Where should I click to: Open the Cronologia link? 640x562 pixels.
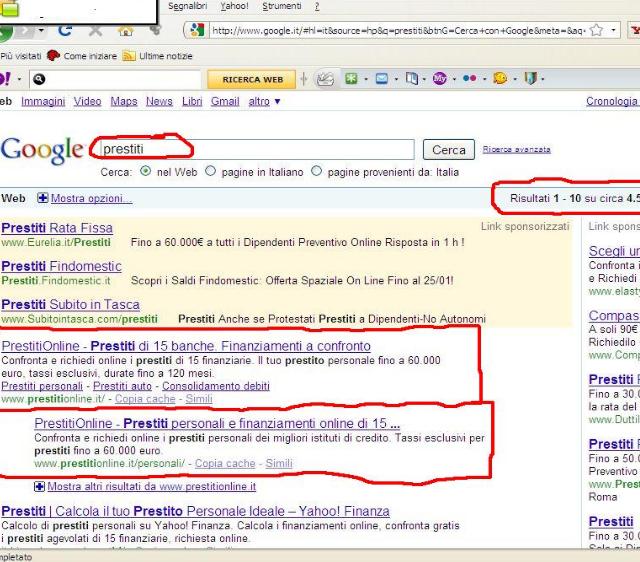point(613,101)
